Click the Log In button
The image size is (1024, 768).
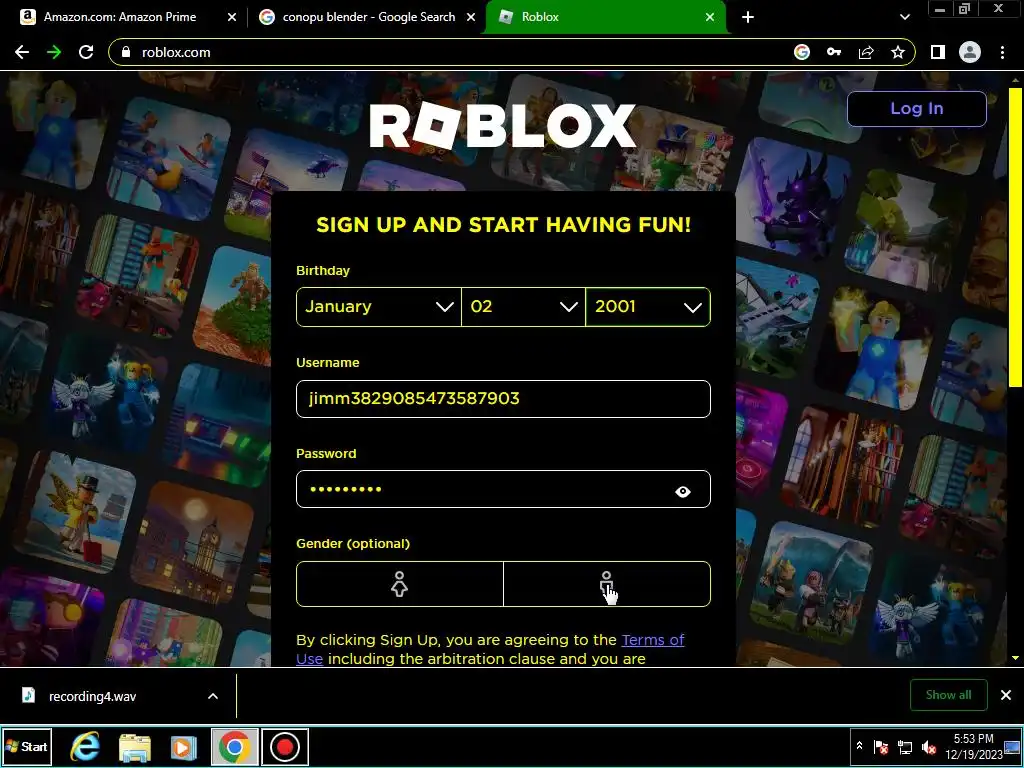(916, 108)
